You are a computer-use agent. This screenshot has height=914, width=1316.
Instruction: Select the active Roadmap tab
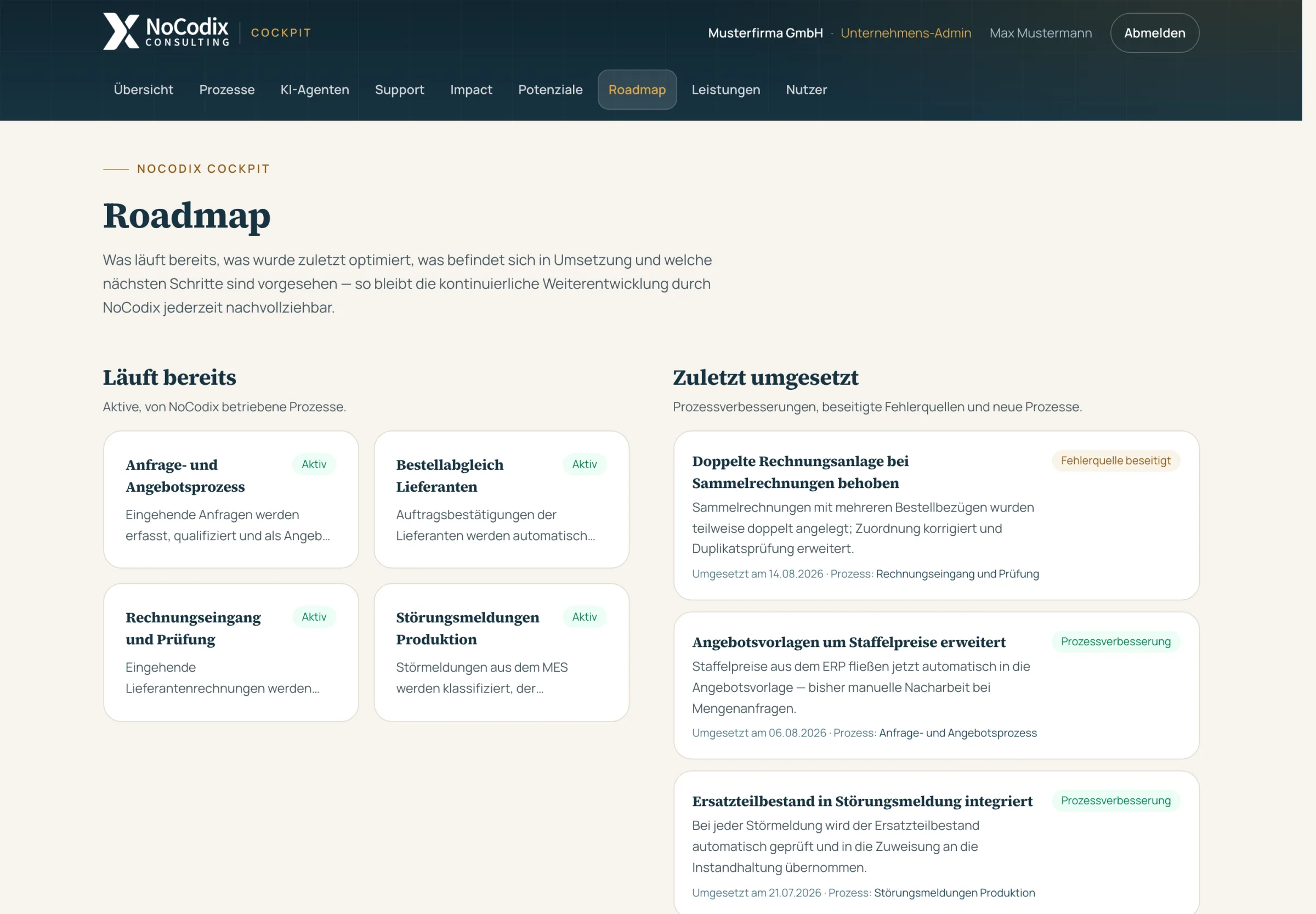(x=637, y=89)
